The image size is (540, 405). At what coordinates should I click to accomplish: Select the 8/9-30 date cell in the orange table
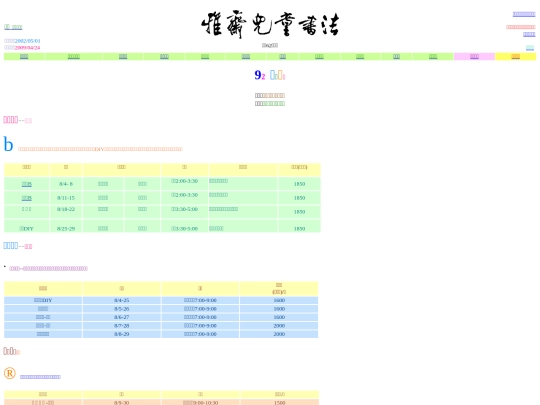click(x=122, y=402)
